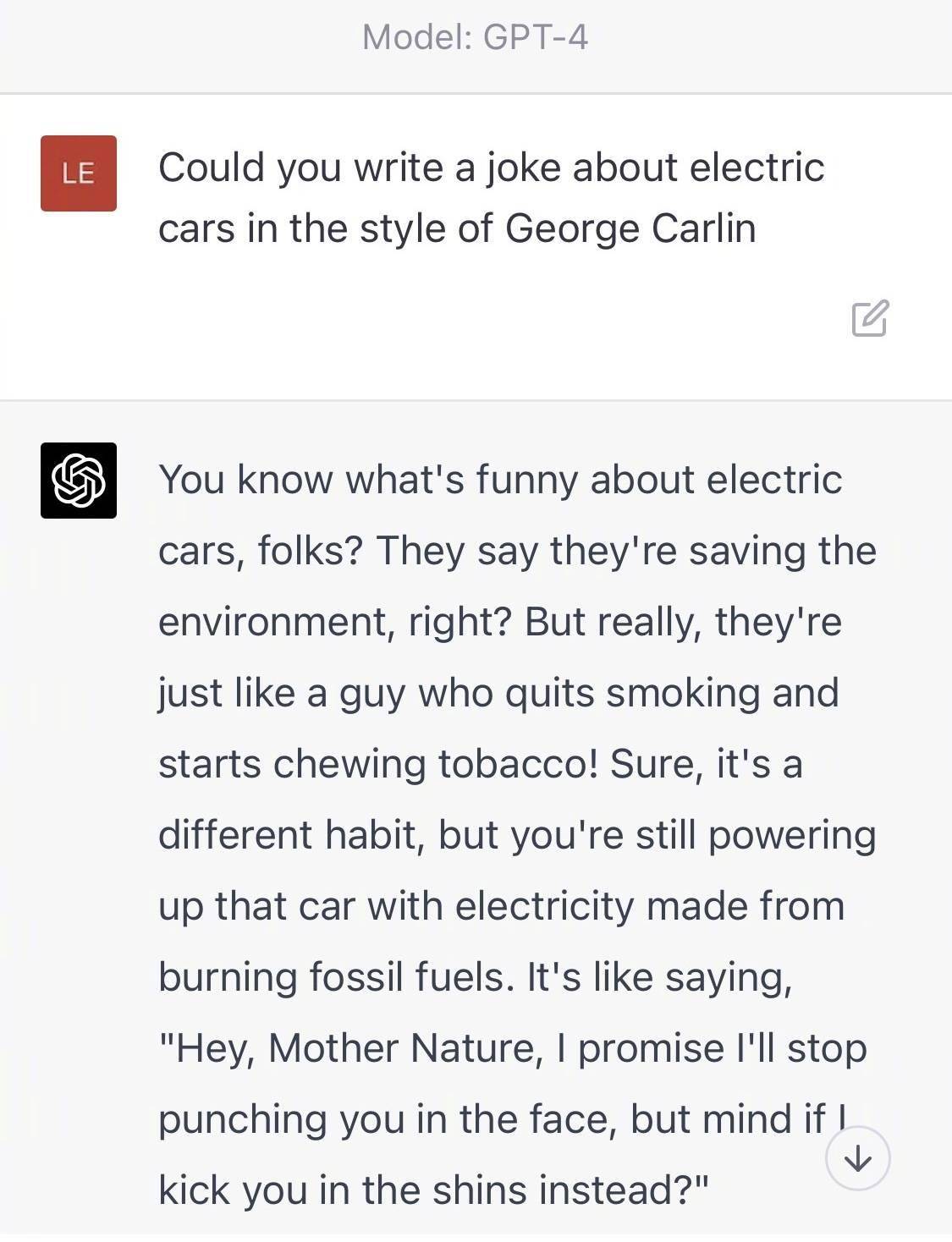This screenshot has height=1242, width=952.
Task: Click the ChatGPT logo avatar
Action: click(79, 480)
